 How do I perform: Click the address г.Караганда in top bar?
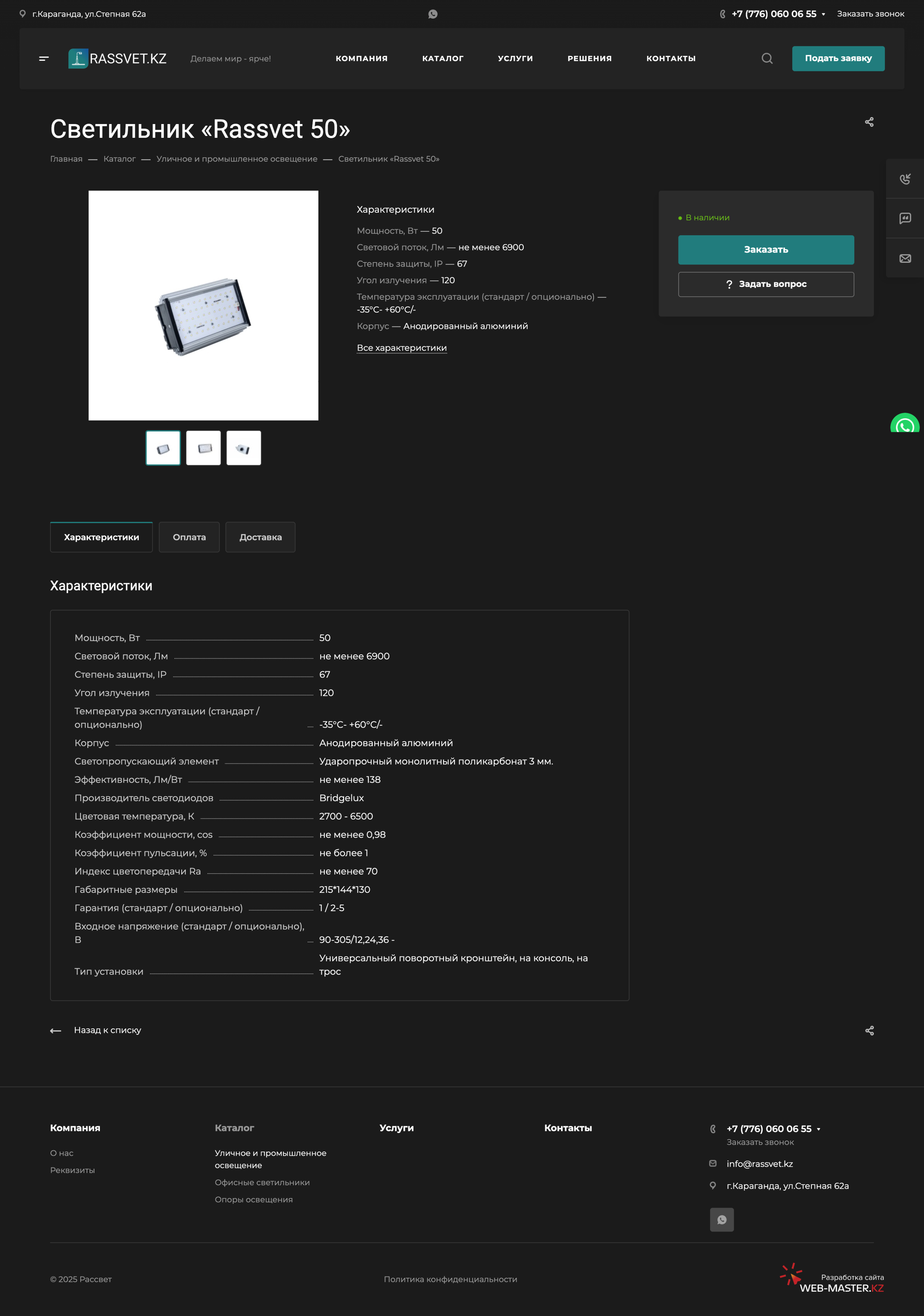(89, 14)
